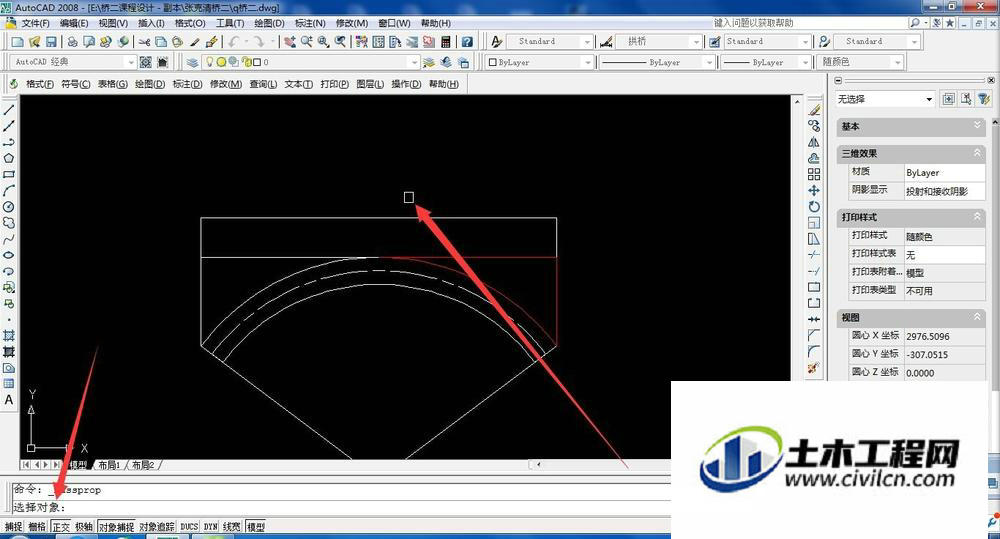
Task: Select the Erase modify tool
Action: pos(814,110)
